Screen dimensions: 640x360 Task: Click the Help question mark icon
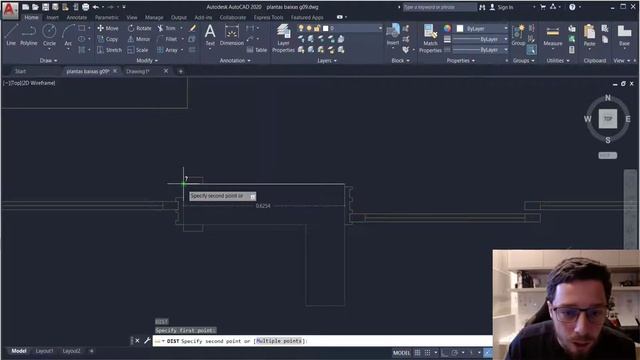[572, 7]
